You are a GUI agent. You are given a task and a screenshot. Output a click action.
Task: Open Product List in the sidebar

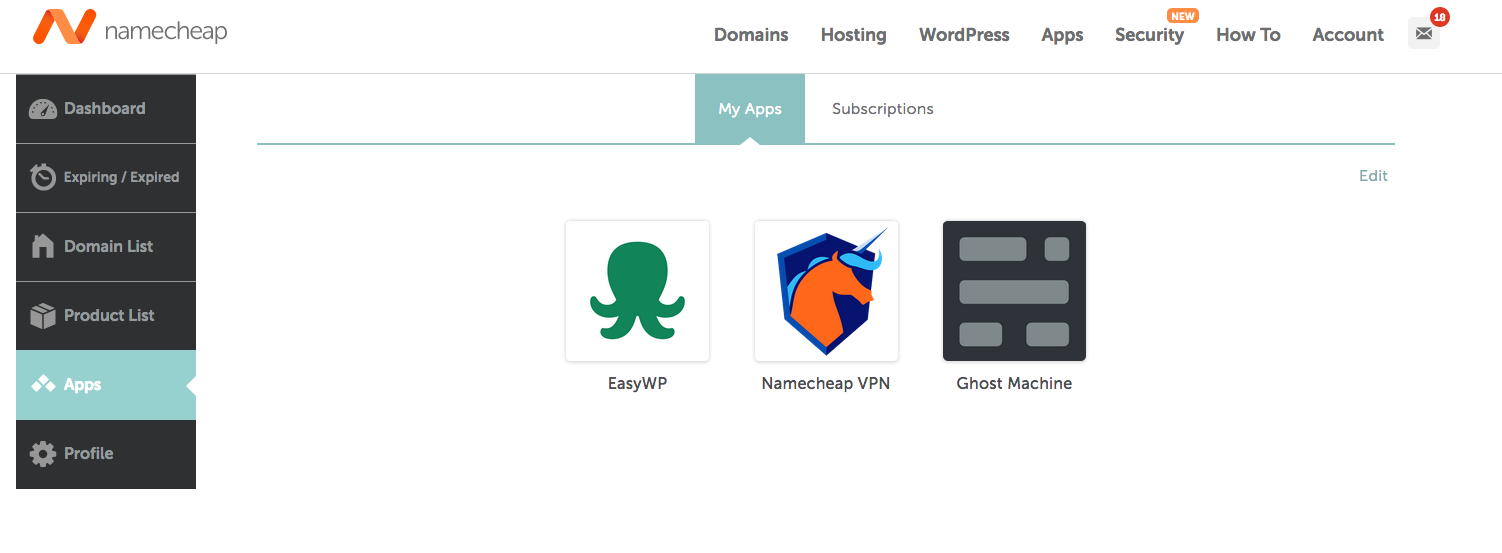click(x=106, y=316)
